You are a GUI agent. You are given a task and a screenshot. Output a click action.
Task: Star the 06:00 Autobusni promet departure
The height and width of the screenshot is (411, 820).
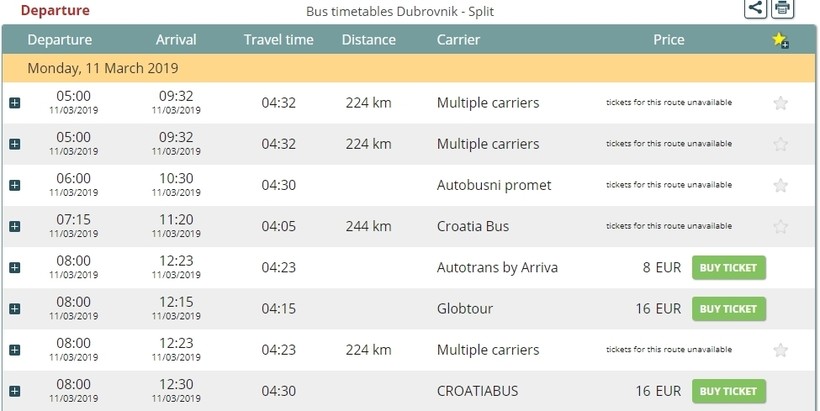point(781,185)
